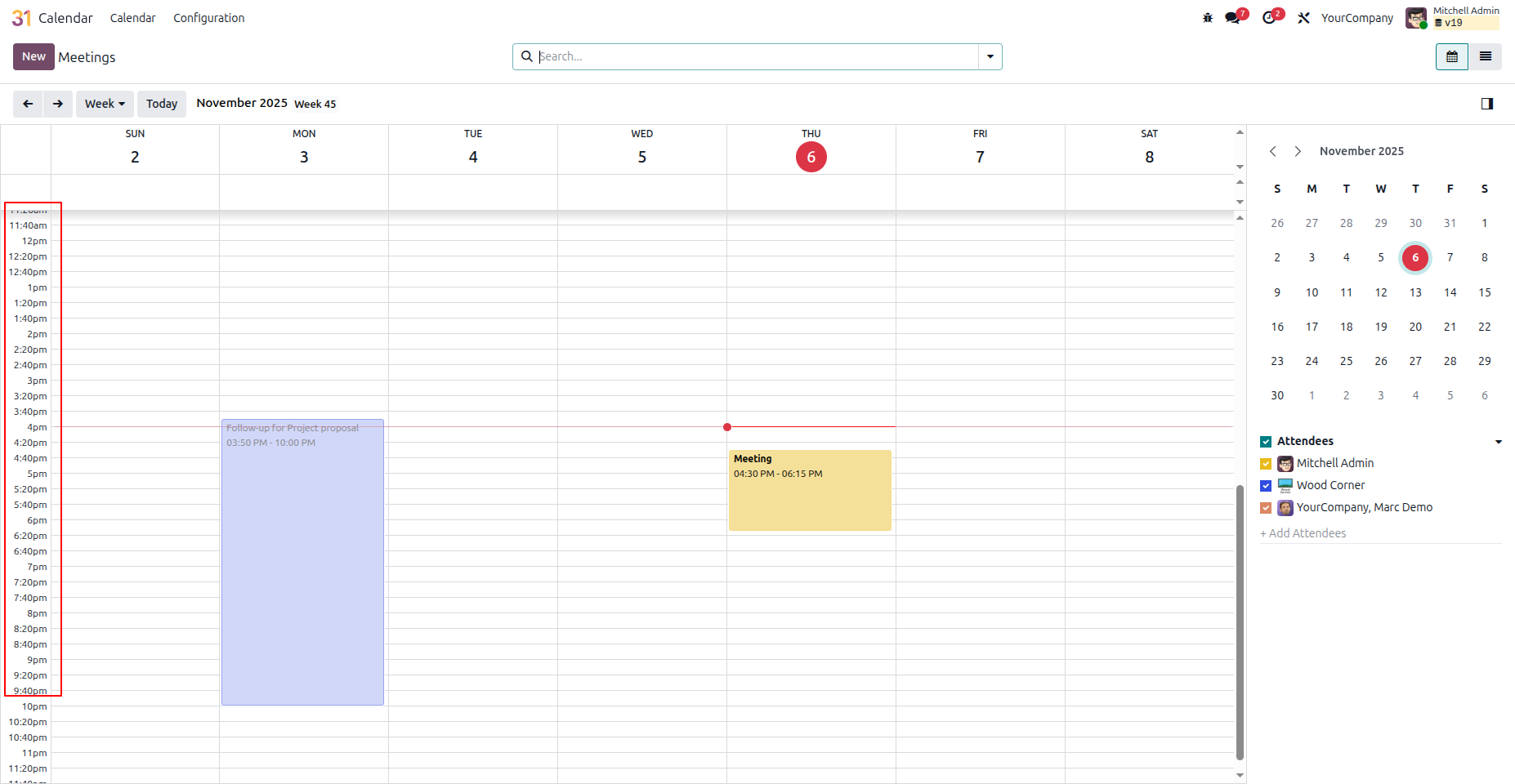
Task: Click Mitchell Admin attendee avatar
Action: tap(1285, 464)
